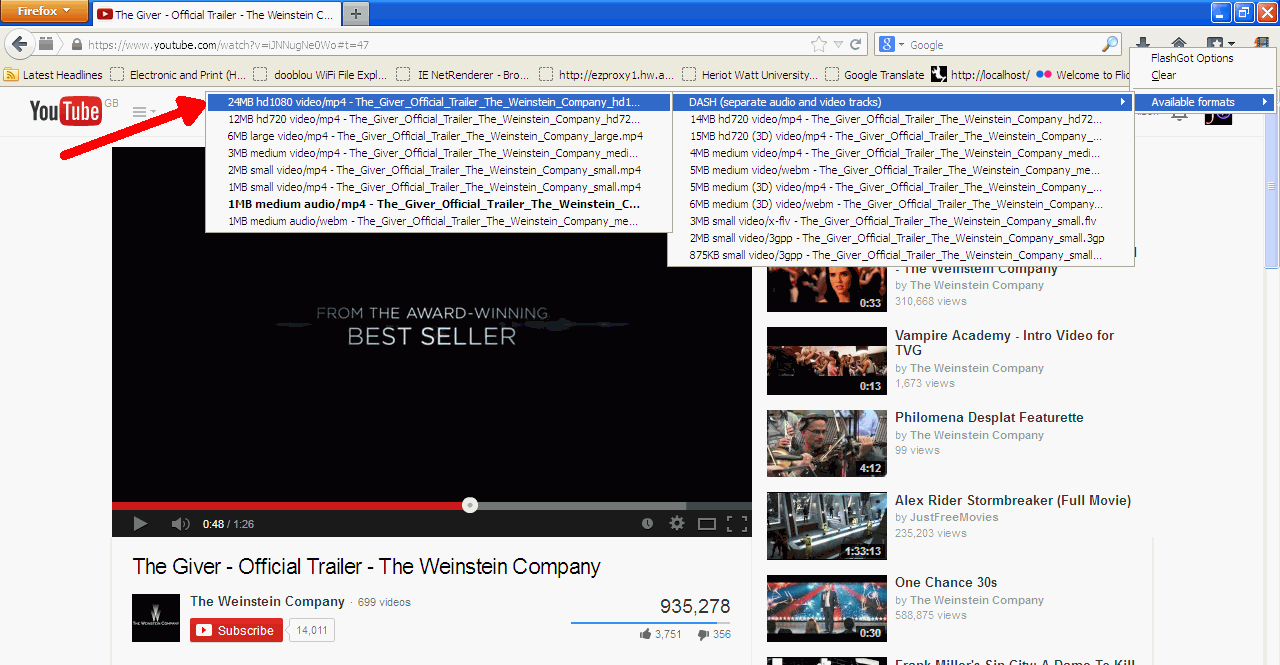Choose FlashGot Options from the menu

tap(1192, 58)
